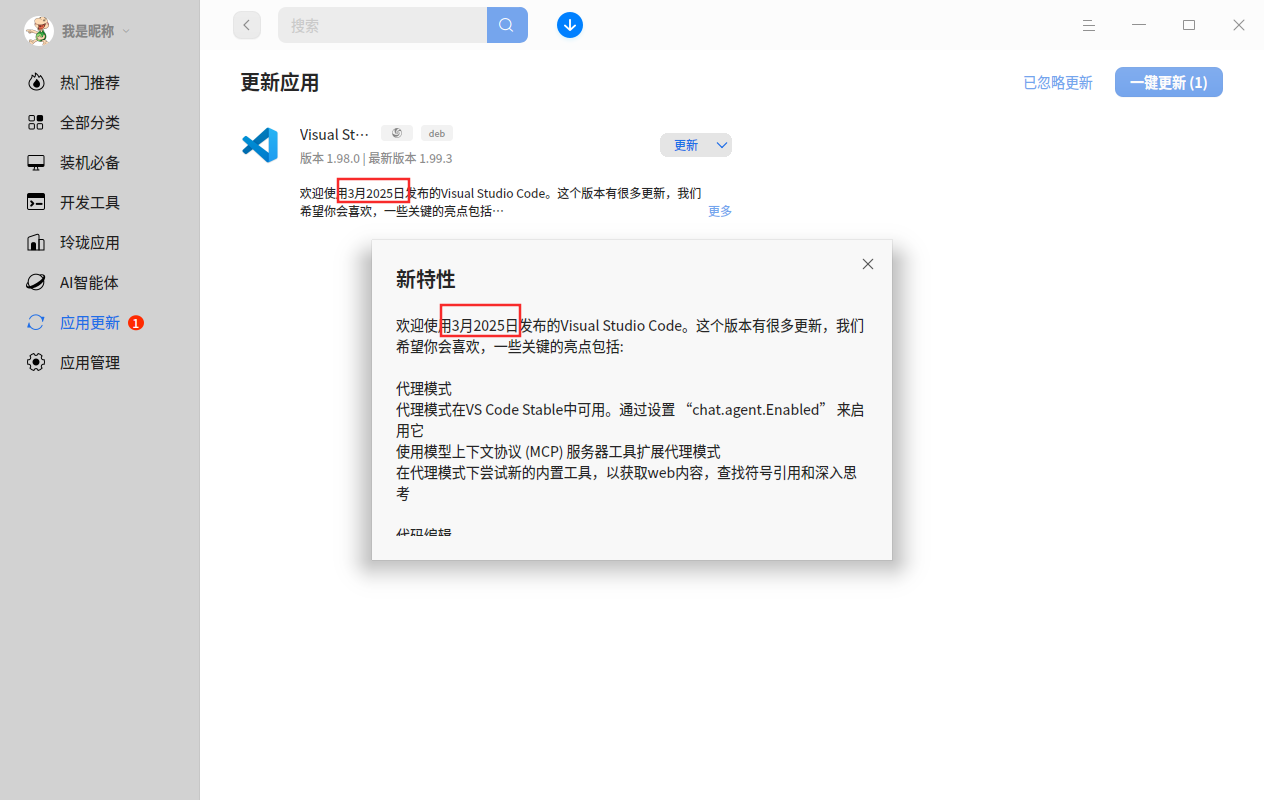Open the hamburger main menu
1264x800 pixels.
[1089, 25]
